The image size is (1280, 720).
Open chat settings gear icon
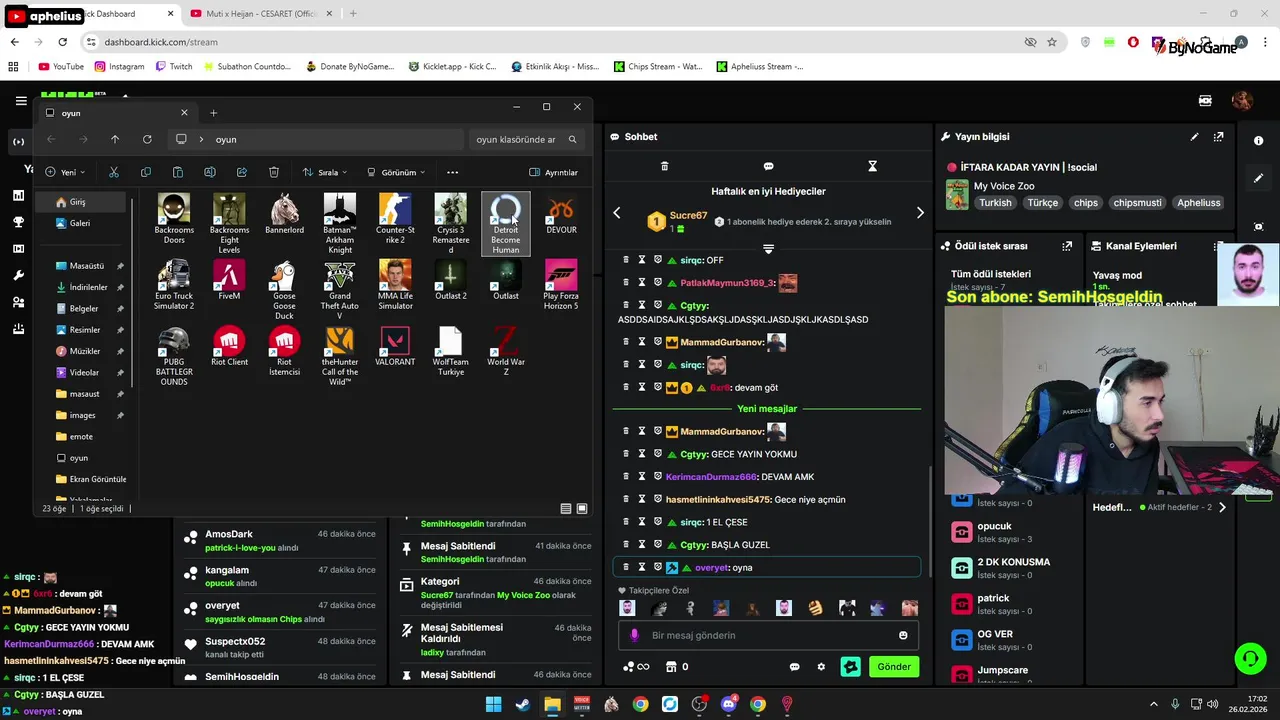(x=821, y=667)
